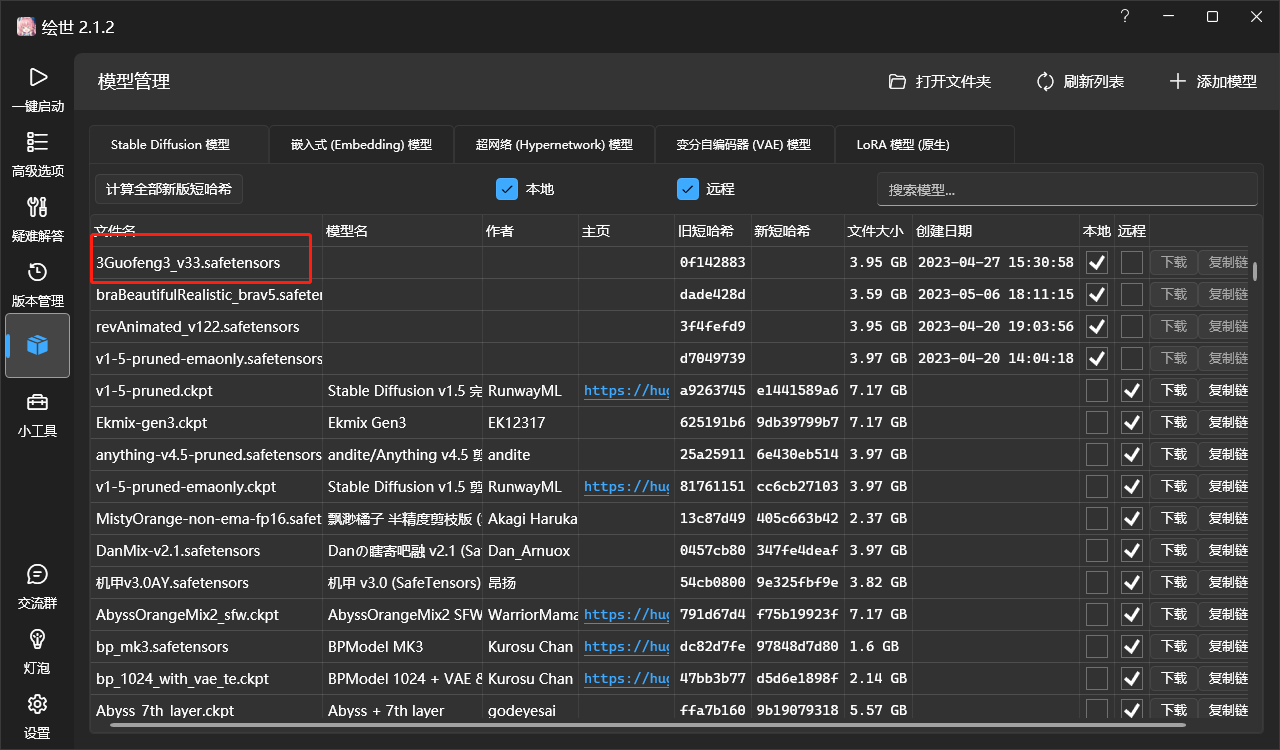Sort by 文件大小 column header
The image size is (1280, 750).
pos(877,231)
